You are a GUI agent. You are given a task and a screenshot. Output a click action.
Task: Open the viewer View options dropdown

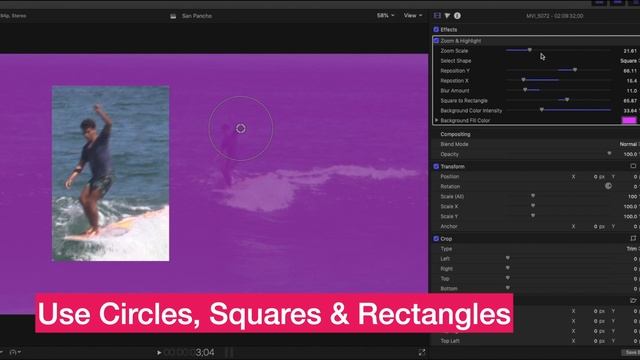pyautogui.click(x=413, y=16)
